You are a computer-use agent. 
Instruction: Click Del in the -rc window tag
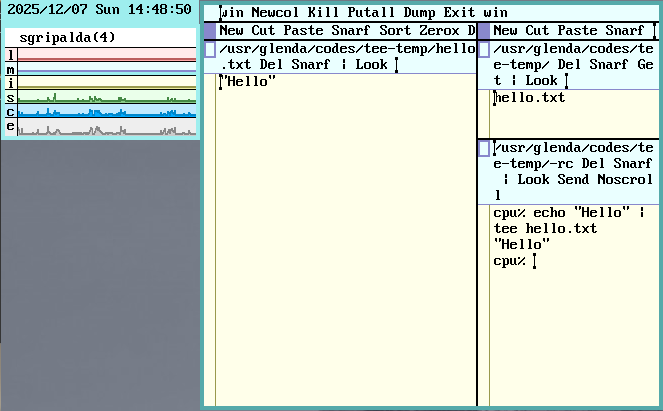[x=593, y=164]
